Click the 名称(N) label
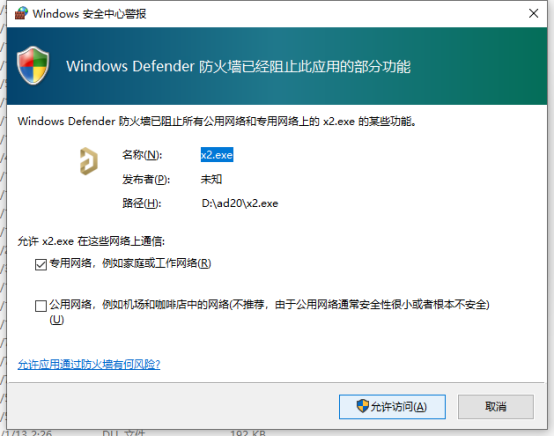Viewport: 554px width, 436px height. (x=142, y=155)
